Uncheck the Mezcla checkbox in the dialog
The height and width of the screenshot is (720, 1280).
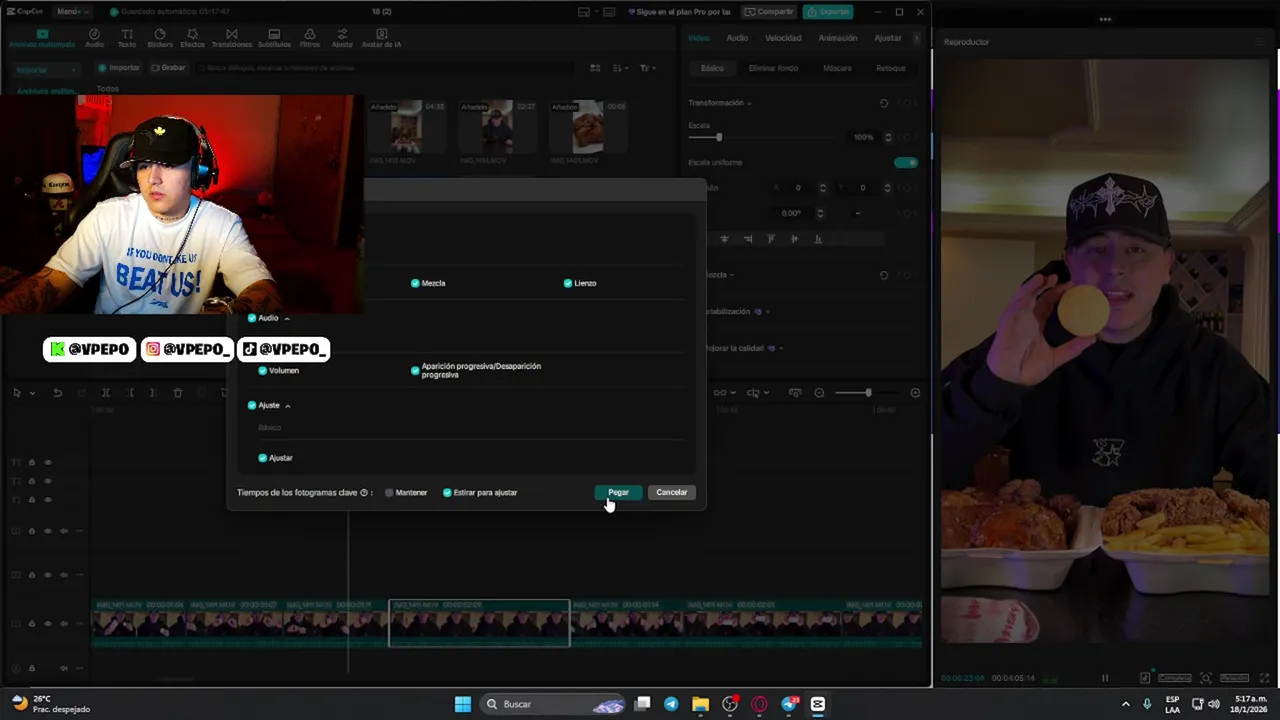pyautogui.click(x=415, y=283)
